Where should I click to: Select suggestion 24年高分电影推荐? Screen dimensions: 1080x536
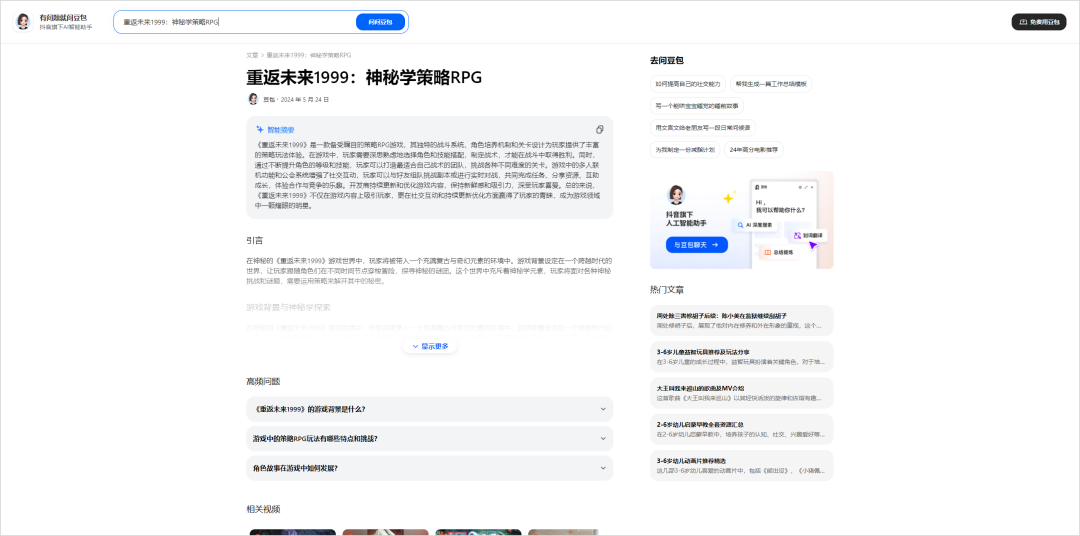pos(754,150)
